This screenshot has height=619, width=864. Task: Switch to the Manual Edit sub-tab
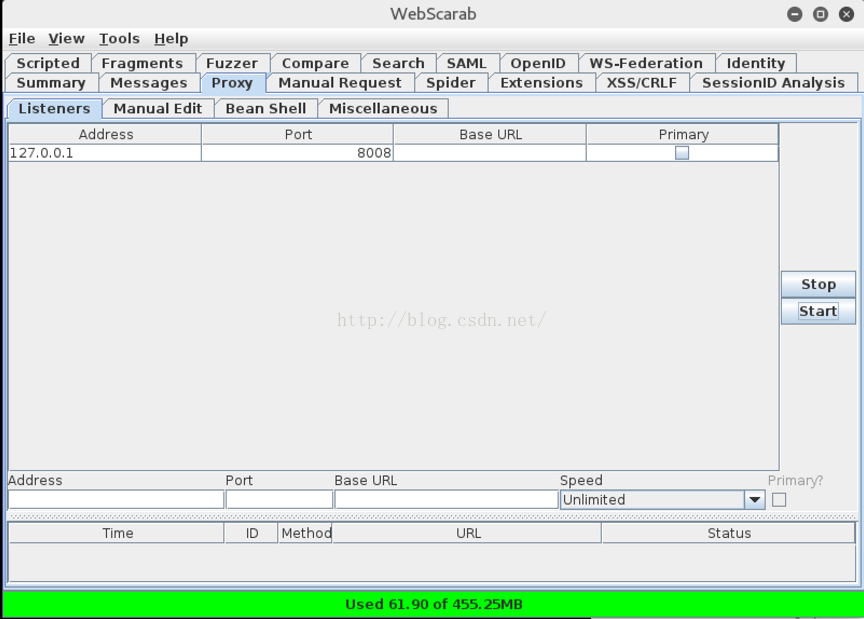(158, 109)
